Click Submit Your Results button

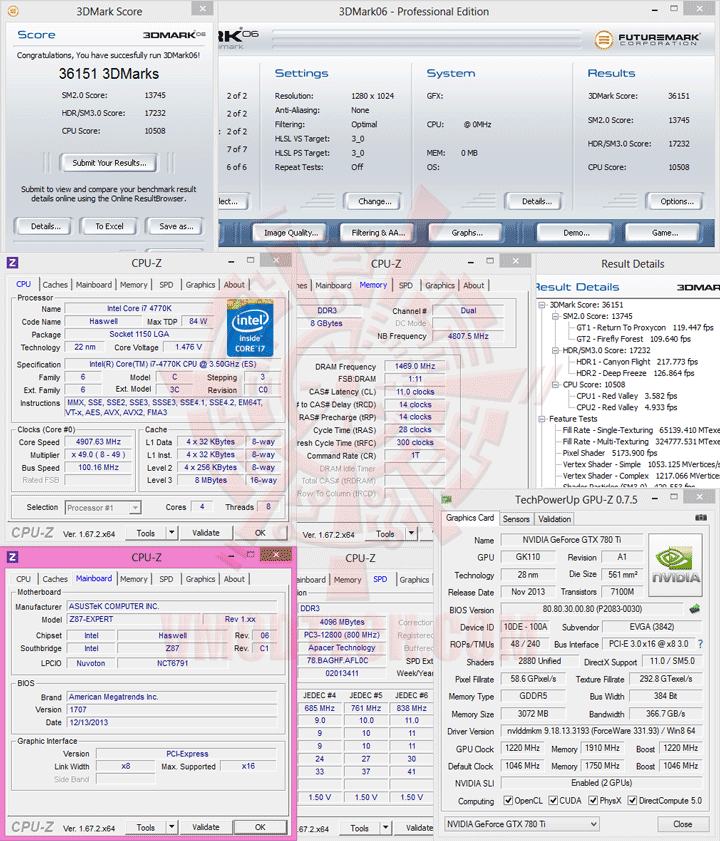109,163
